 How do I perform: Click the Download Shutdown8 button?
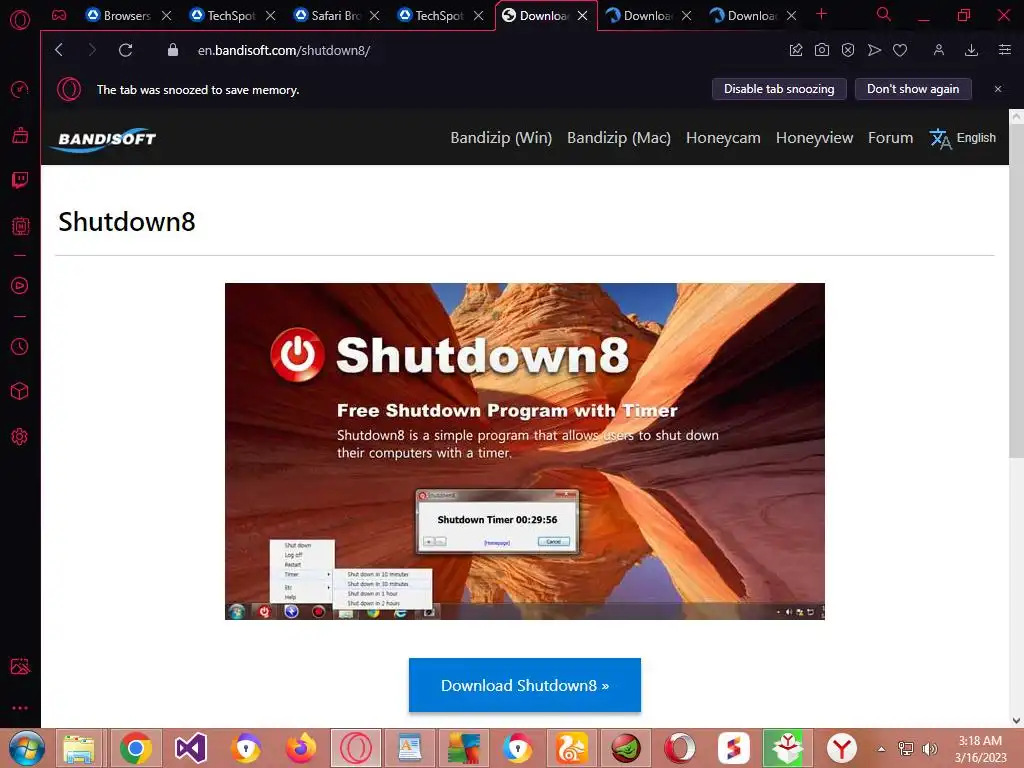[524, 685]
